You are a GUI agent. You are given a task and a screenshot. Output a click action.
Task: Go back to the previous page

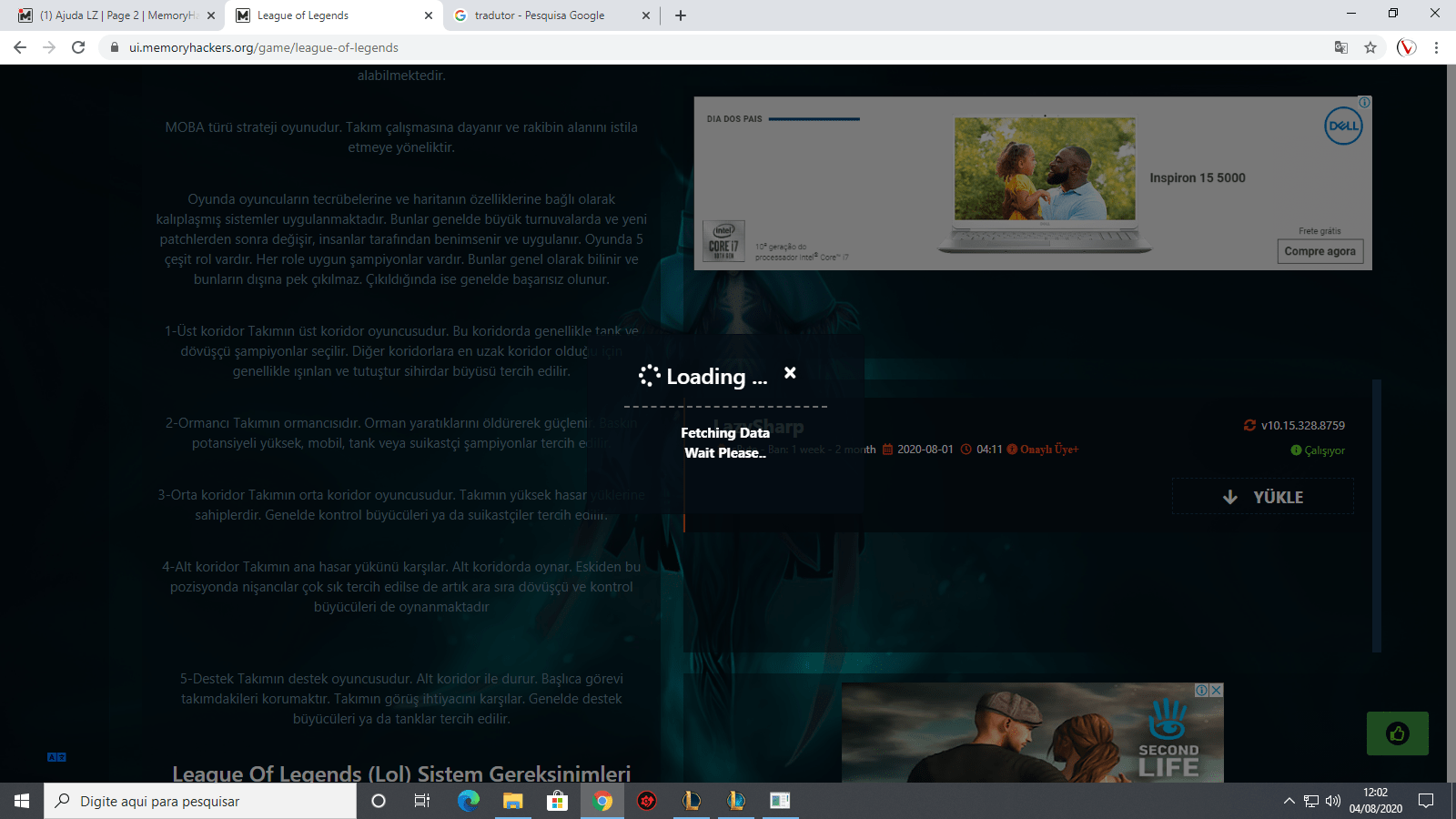coord(20,47)
